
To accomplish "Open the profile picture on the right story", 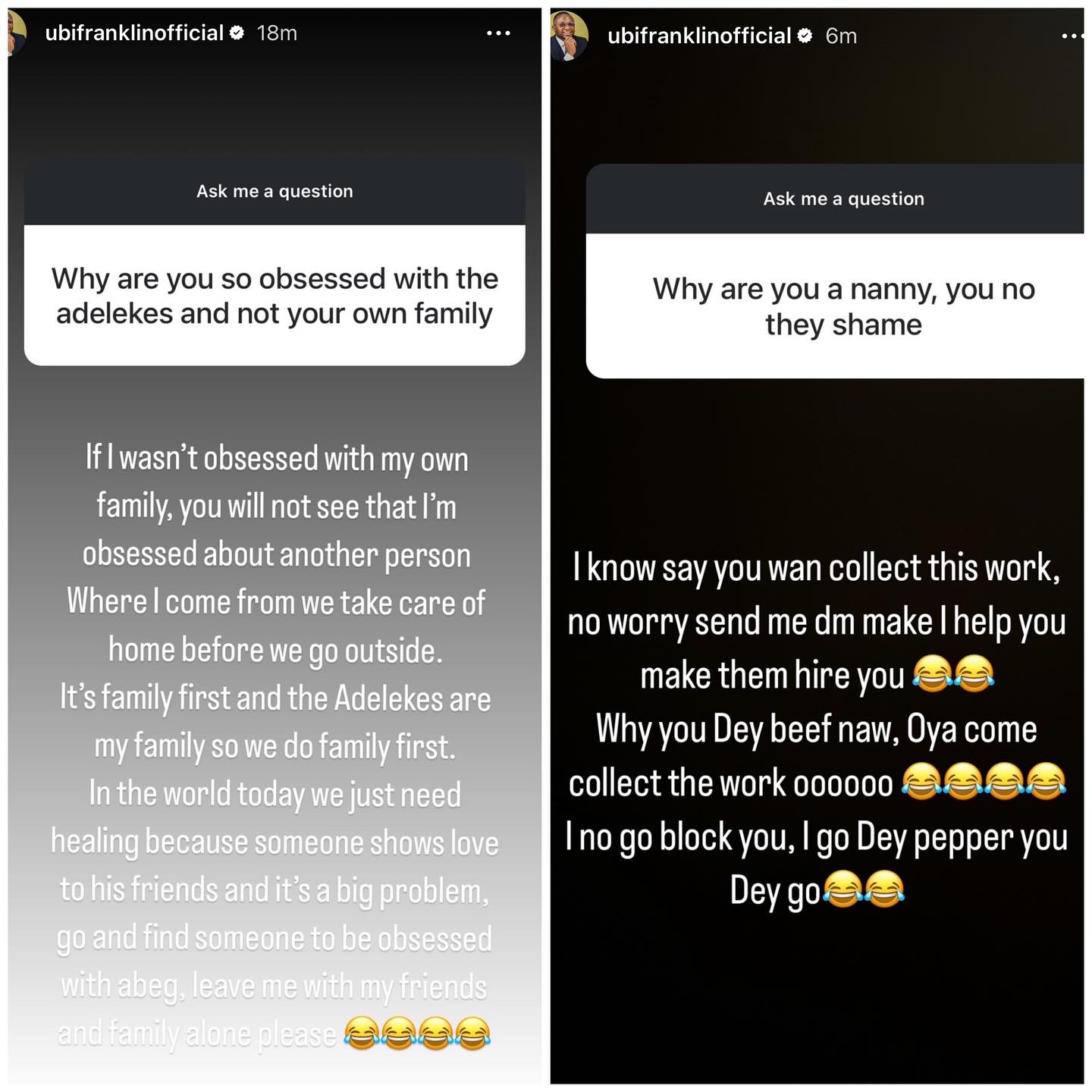I will (x=569, y=36).
